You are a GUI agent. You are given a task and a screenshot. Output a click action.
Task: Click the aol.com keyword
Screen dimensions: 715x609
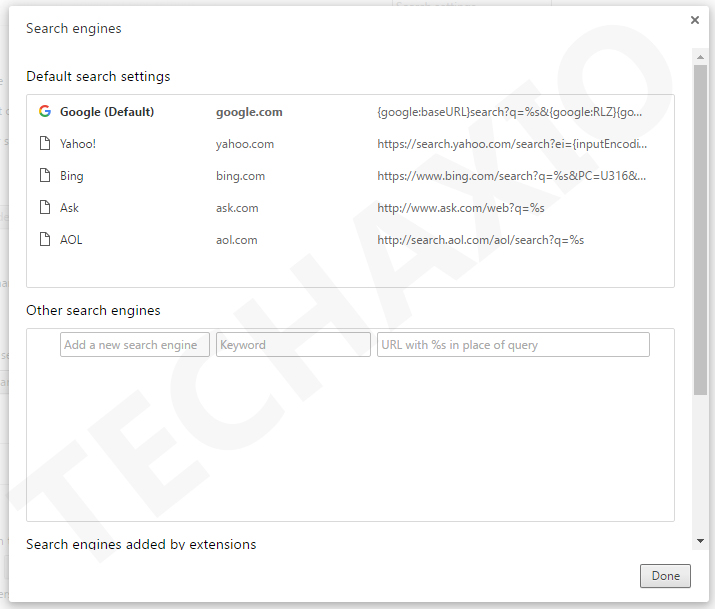pyautogui.click(x=237, y=240)
